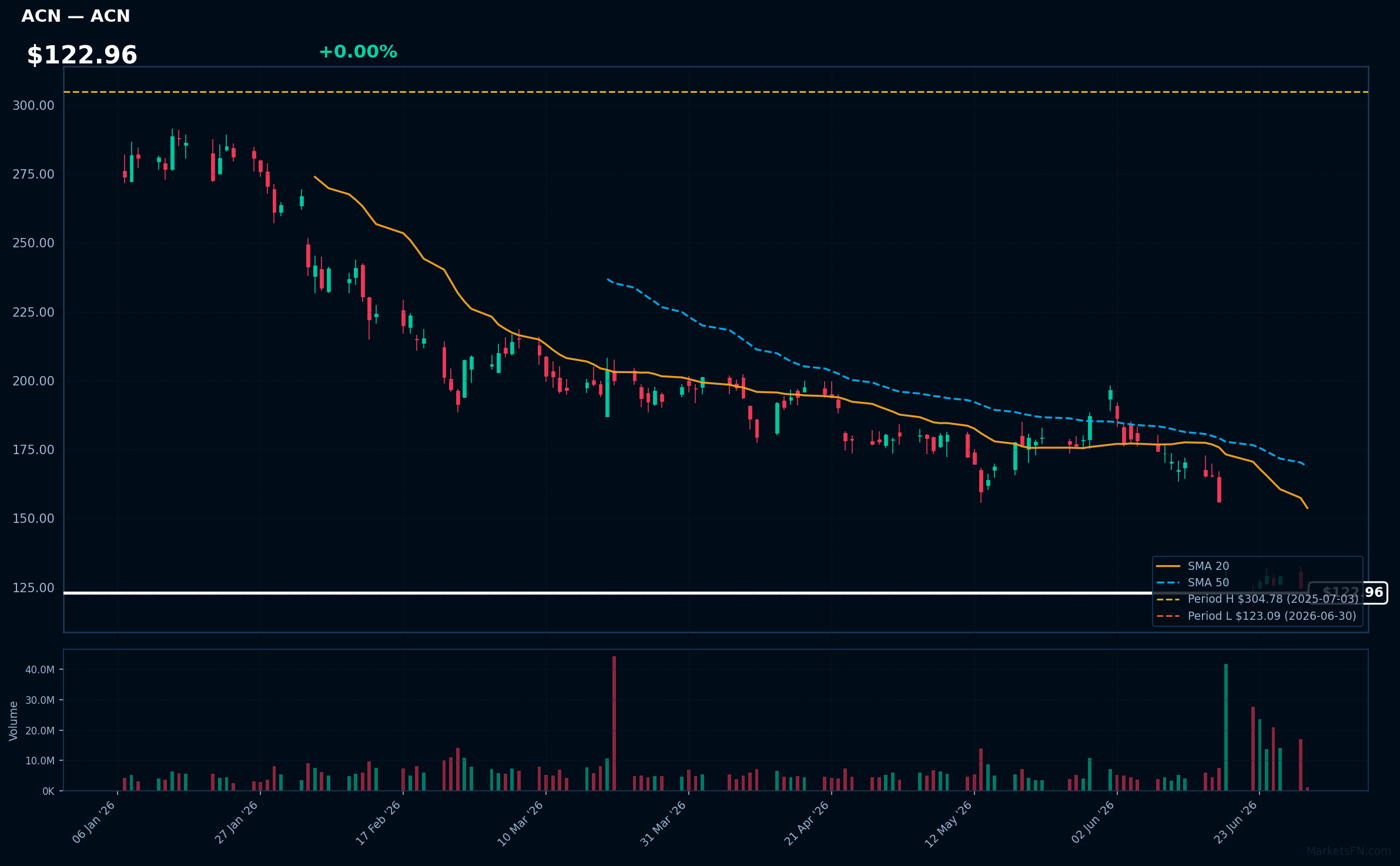Screen dimensions: 1400x866
Task: Click the 300.00 price axis label
Action: (34, 106)
